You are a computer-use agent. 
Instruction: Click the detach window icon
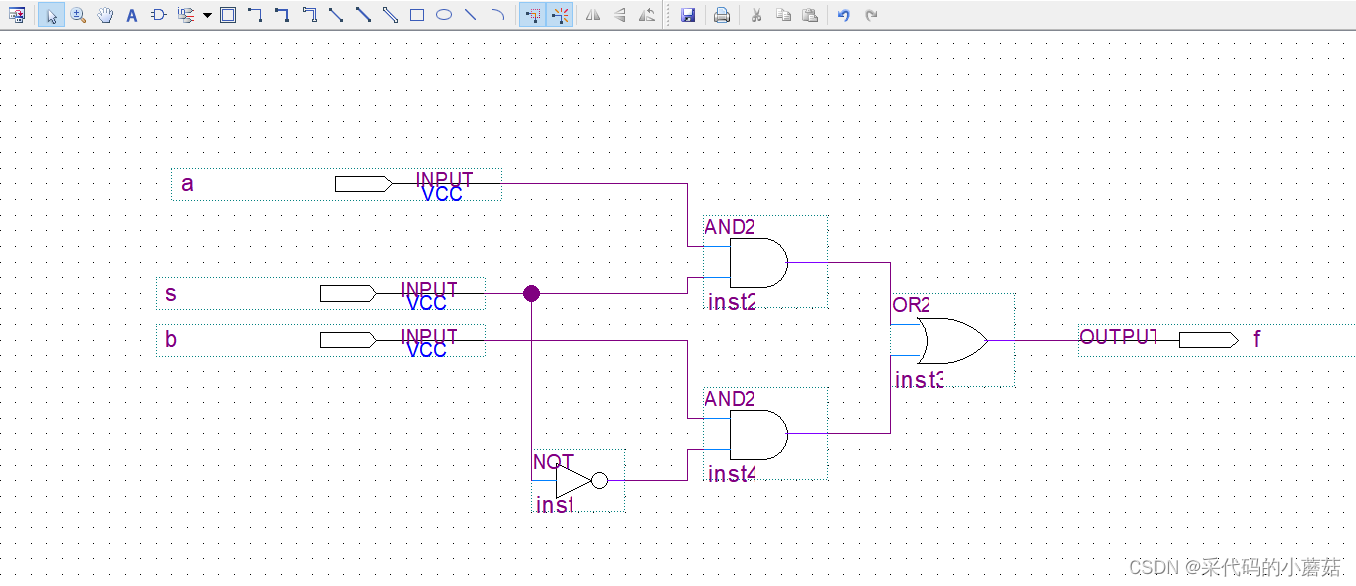coord(16,15)
